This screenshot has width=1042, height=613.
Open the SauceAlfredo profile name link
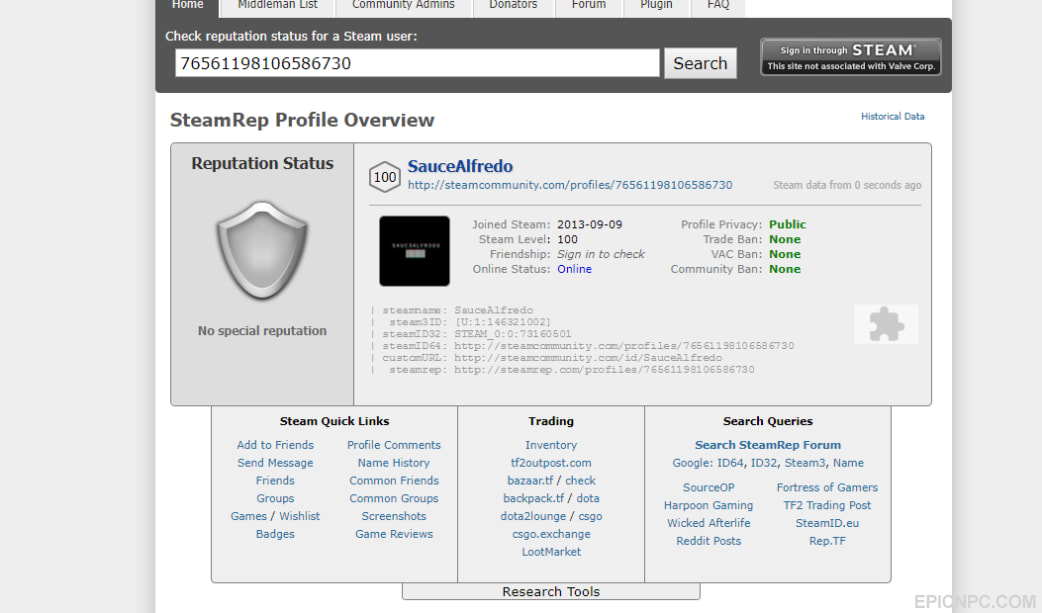pyautogui.click(x=460, y=166)
